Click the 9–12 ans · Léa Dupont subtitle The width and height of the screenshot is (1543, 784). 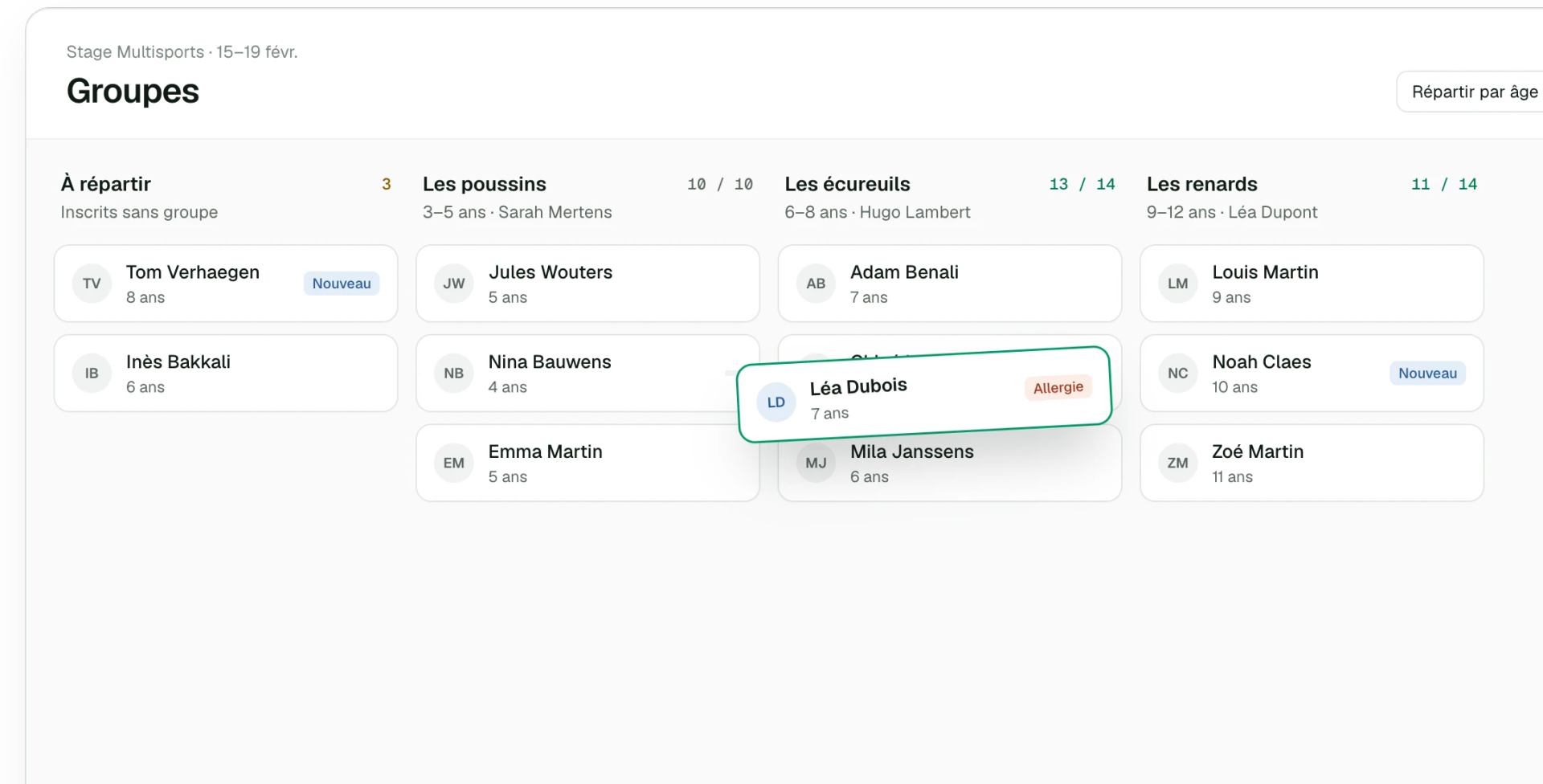[1232, 212]
